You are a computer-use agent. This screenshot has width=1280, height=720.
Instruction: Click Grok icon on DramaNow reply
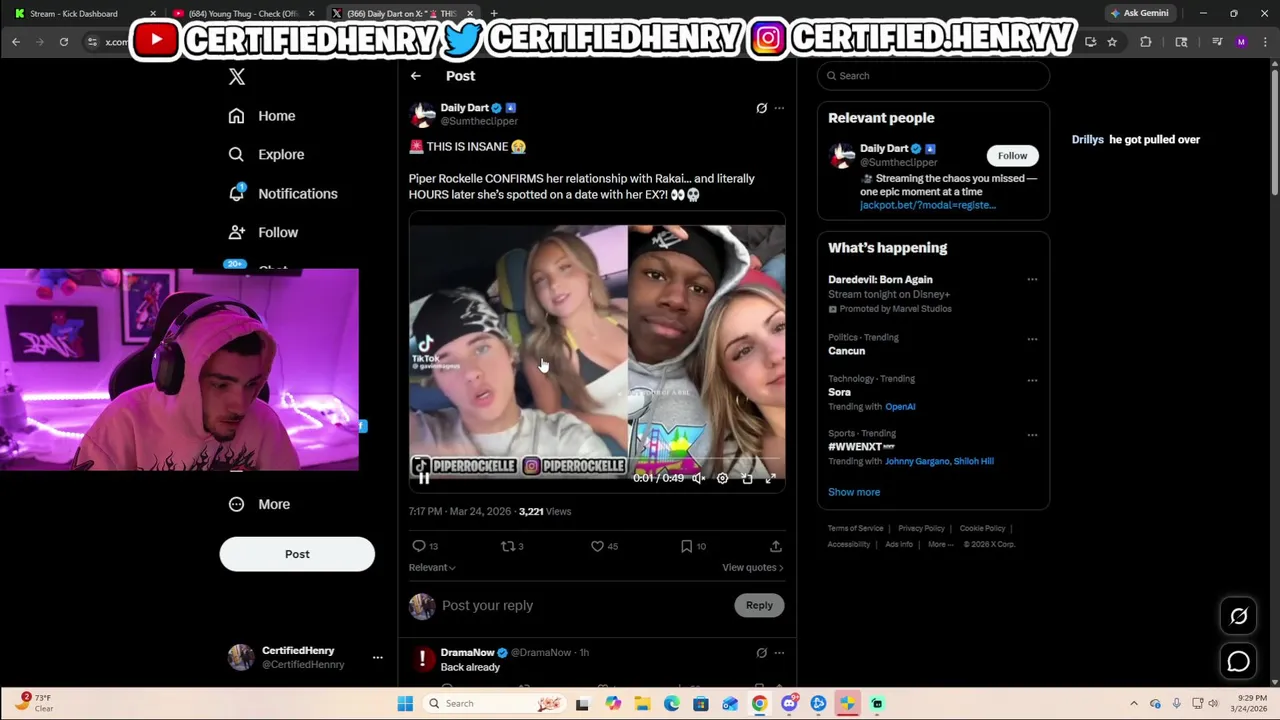[x=761, y=653]
